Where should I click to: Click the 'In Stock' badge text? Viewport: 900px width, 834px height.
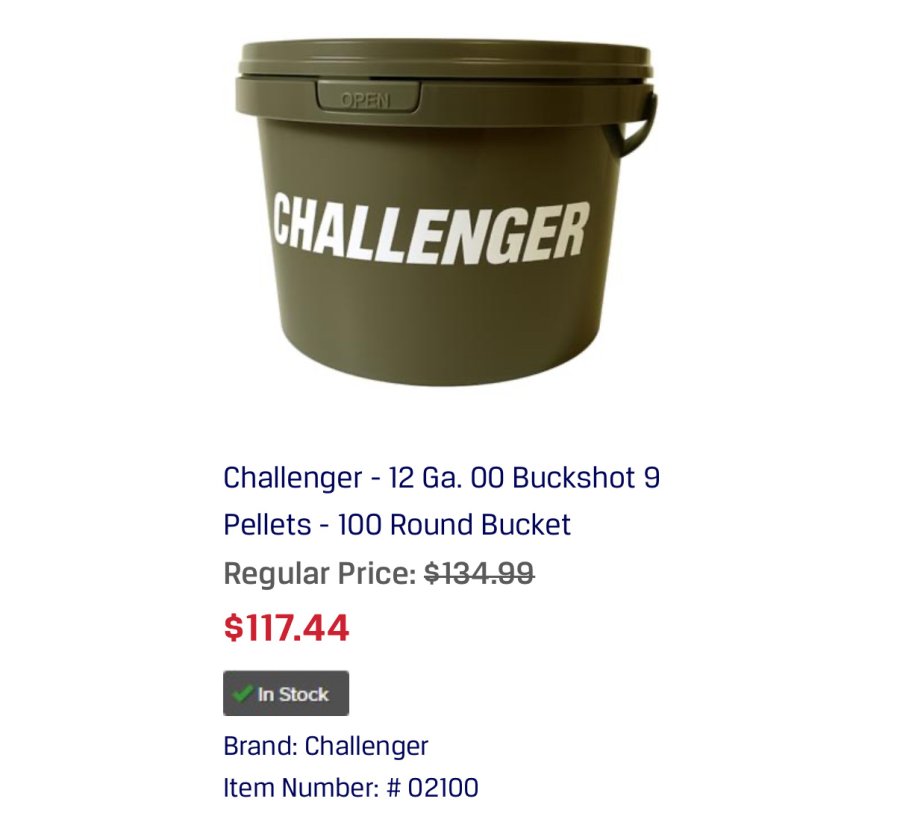293,694
